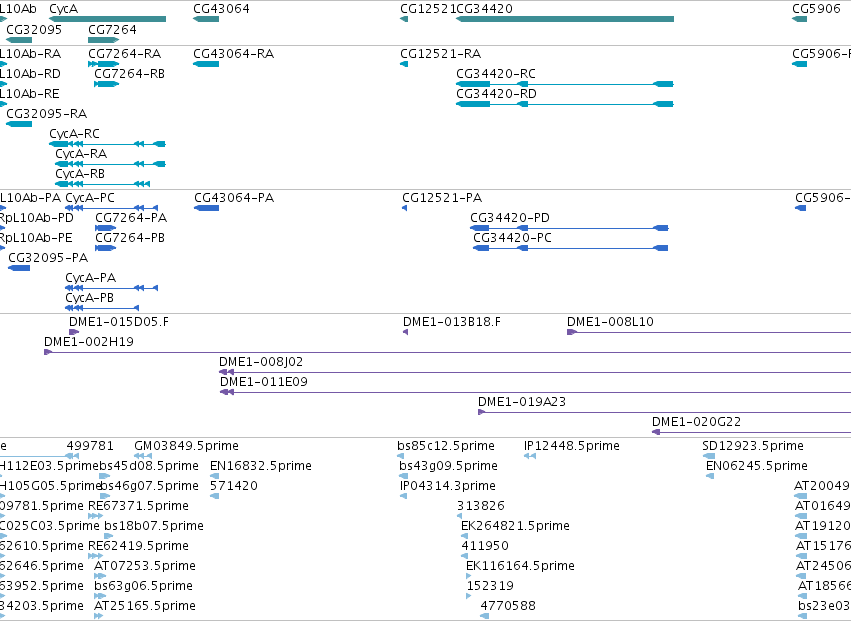
Task: Select EST EK264821.5prime
Action: click(516, 527)
